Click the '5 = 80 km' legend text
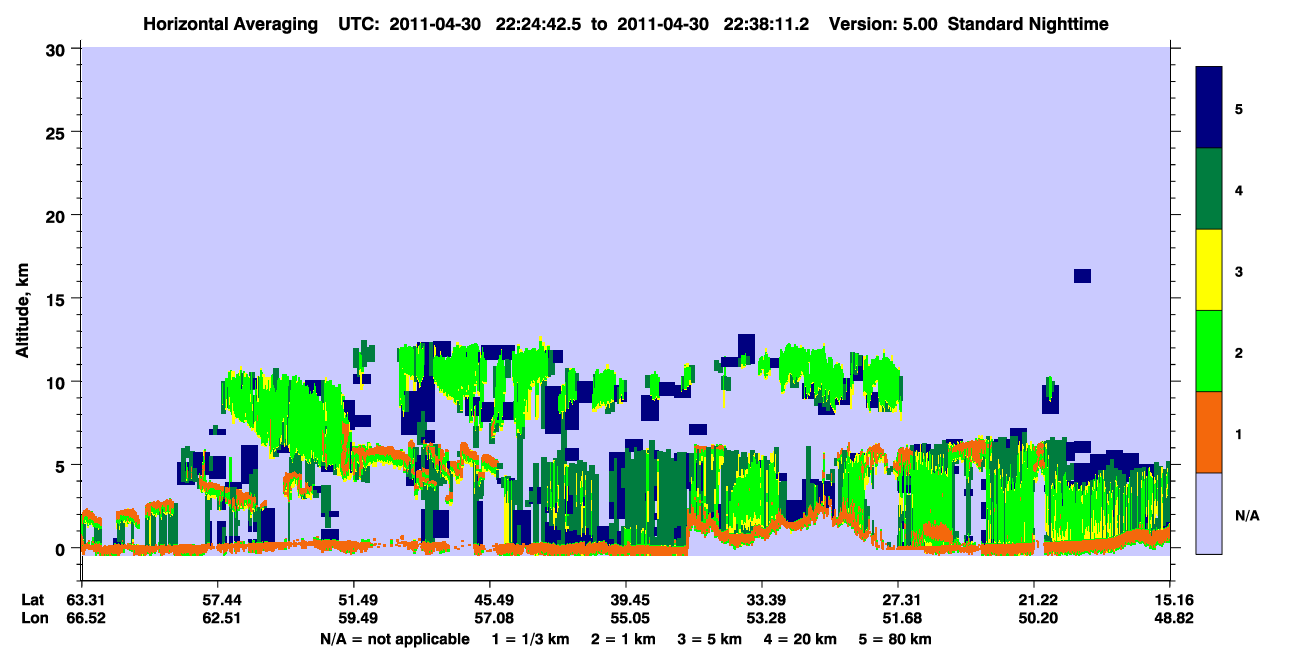1300x667 pixels. (895, 639)
